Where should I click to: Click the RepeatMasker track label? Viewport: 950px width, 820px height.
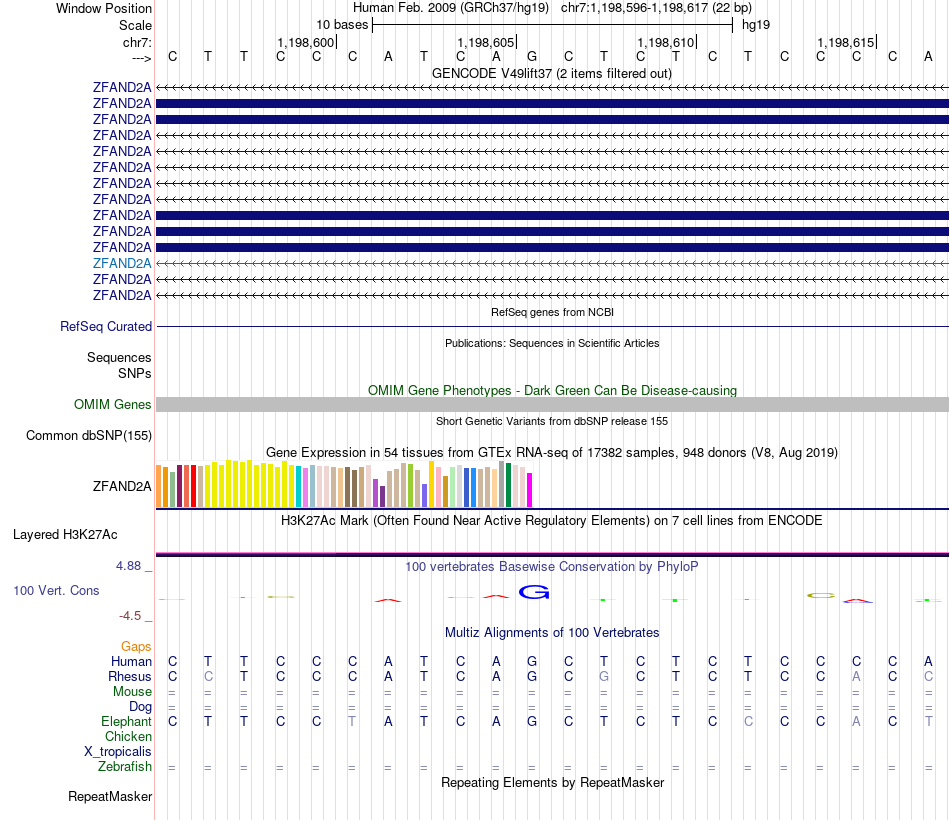click(x=110, y=796)
